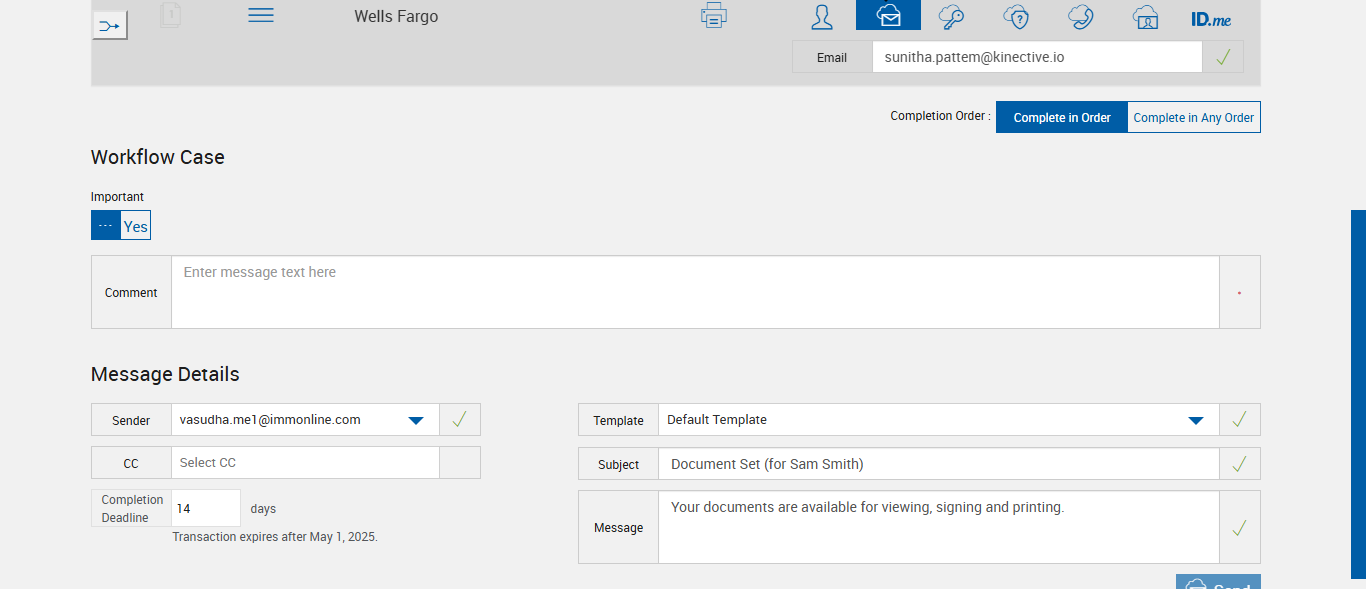Screen dimensions: 1366x589
Task: Click the ID.me option
Action: [1211, 18]
